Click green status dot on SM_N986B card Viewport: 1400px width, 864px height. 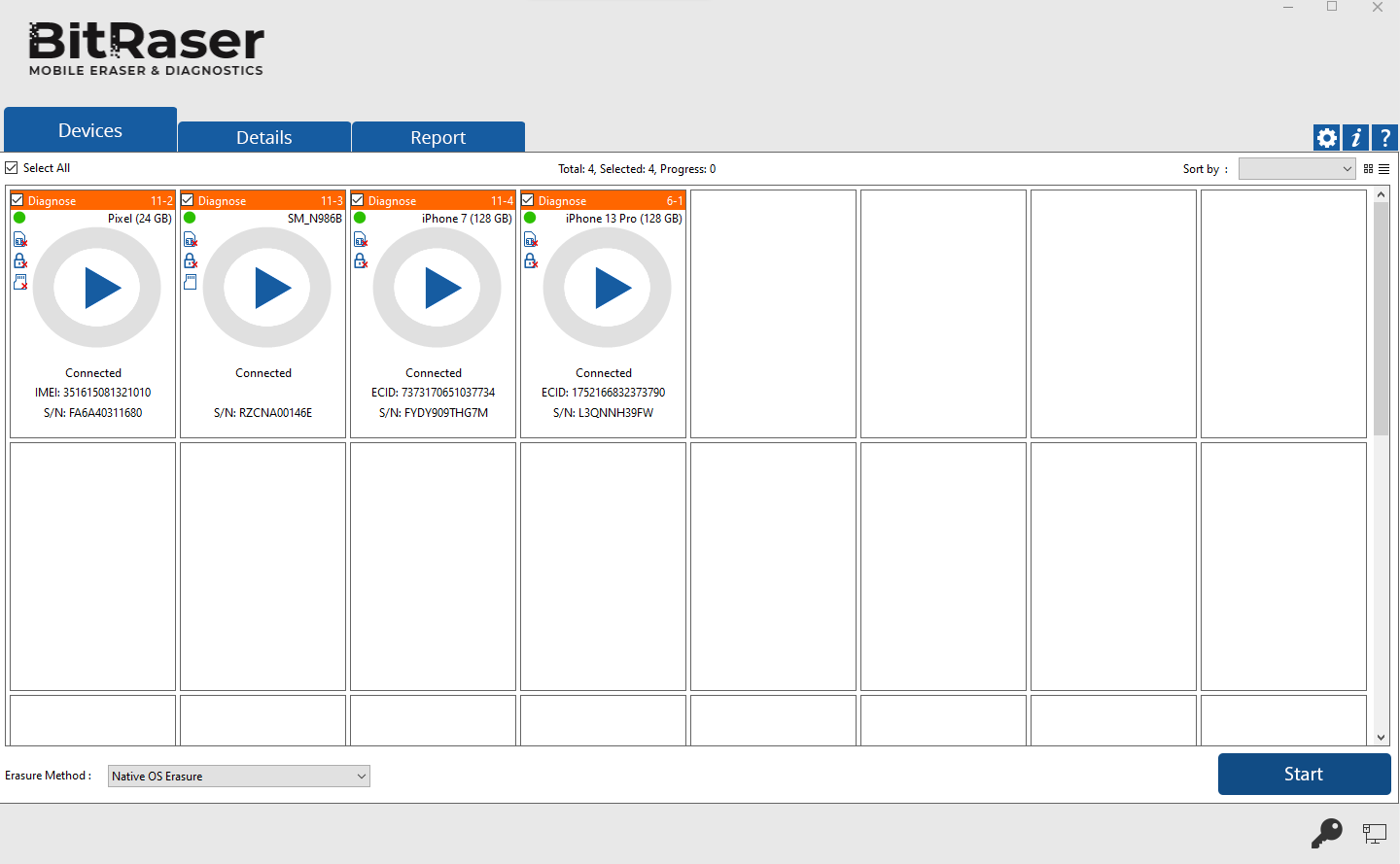pyautogui.click(x=190, y=218)
